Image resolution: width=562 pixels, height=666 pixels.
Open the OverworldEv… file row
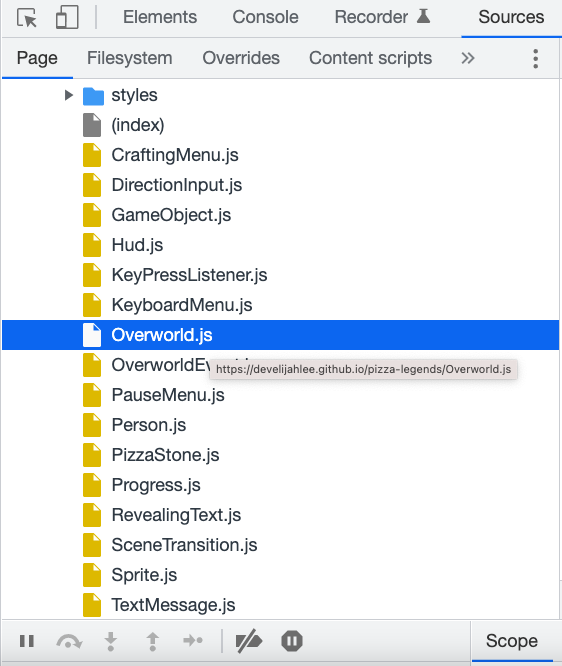[x=159, y=365]
